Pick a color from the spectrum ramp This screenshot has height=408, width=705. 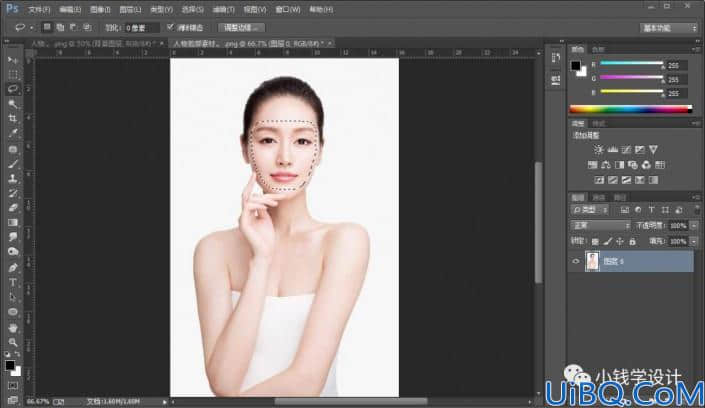(x=630, y=109)
